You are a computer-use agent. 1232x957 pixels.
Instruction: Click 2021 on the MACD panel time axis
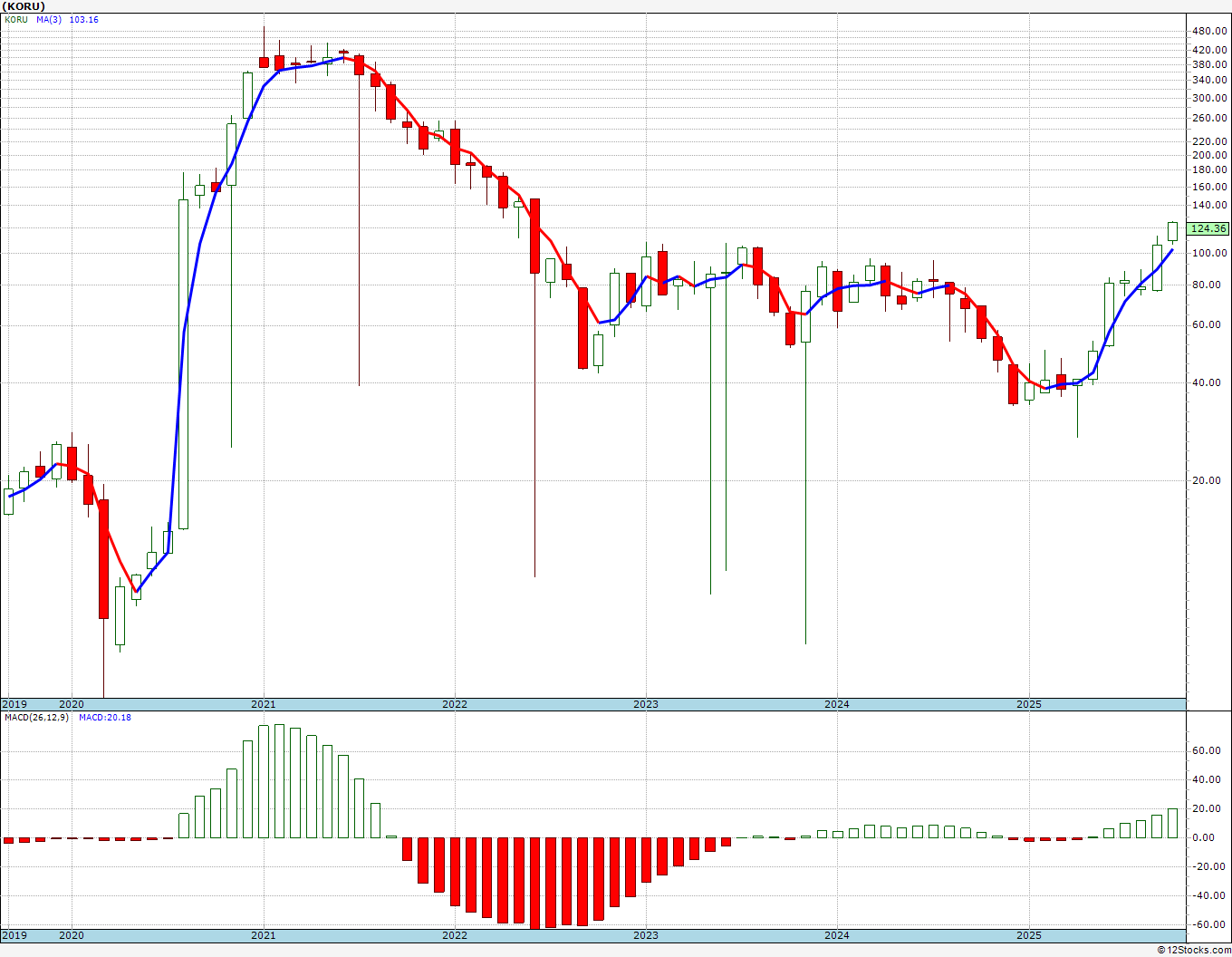tap(264, 935)
